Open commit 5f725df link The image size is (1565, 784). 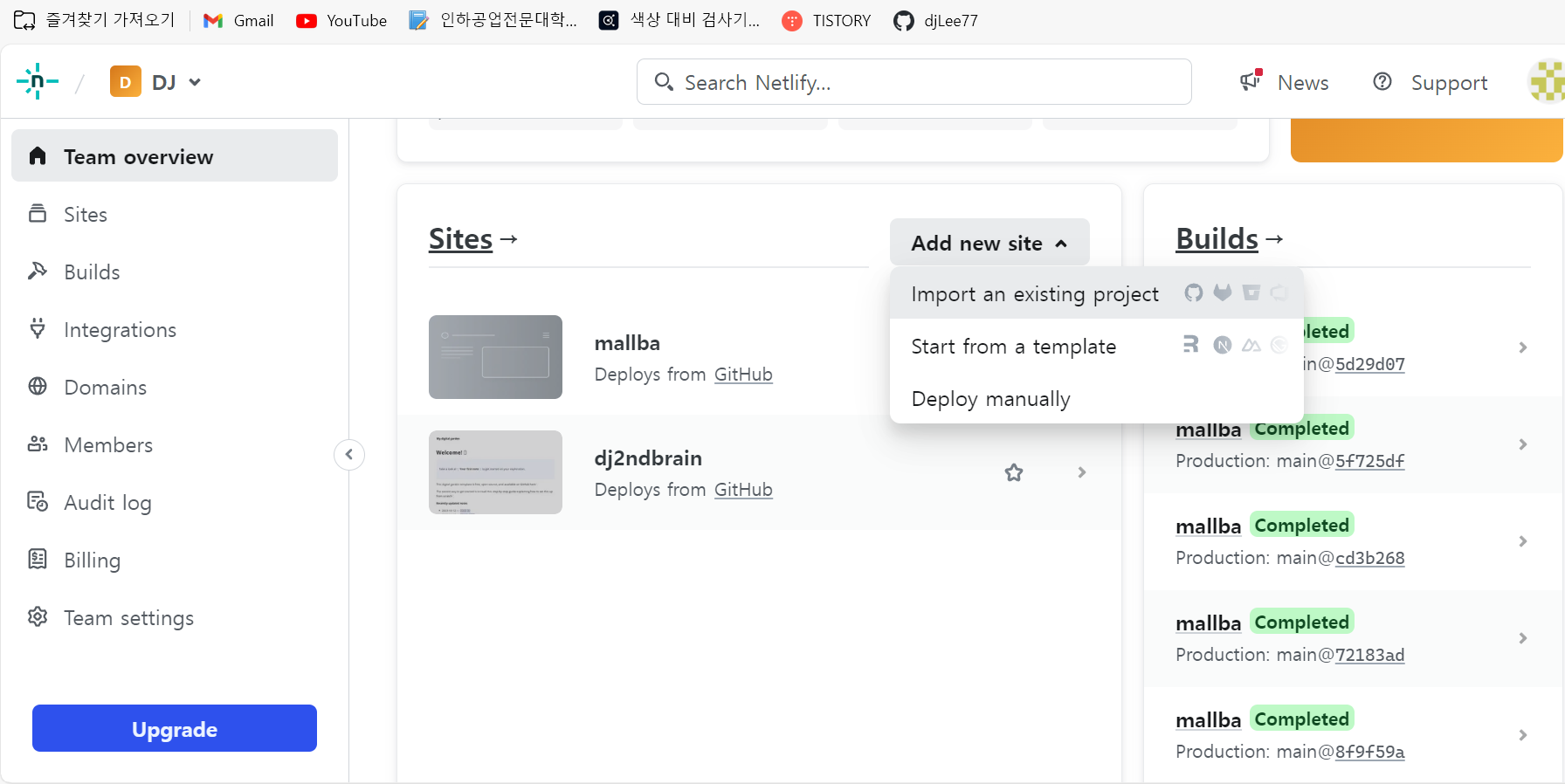tap(1369, 461)
